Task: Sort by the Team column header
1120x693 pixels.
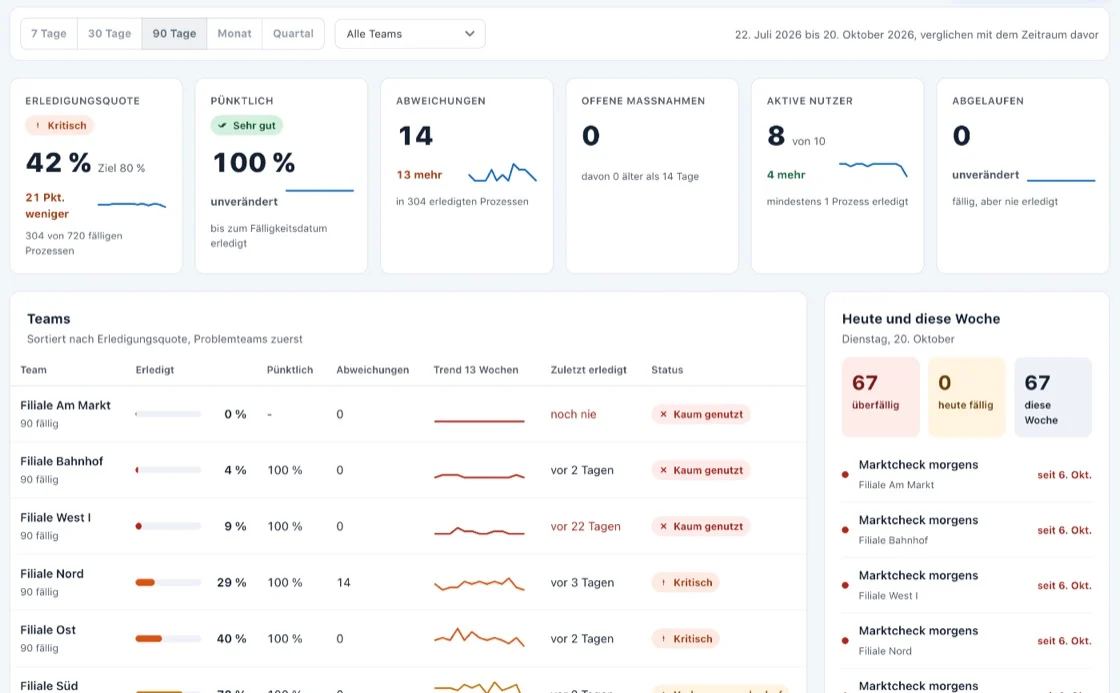Action: point(34,370)
